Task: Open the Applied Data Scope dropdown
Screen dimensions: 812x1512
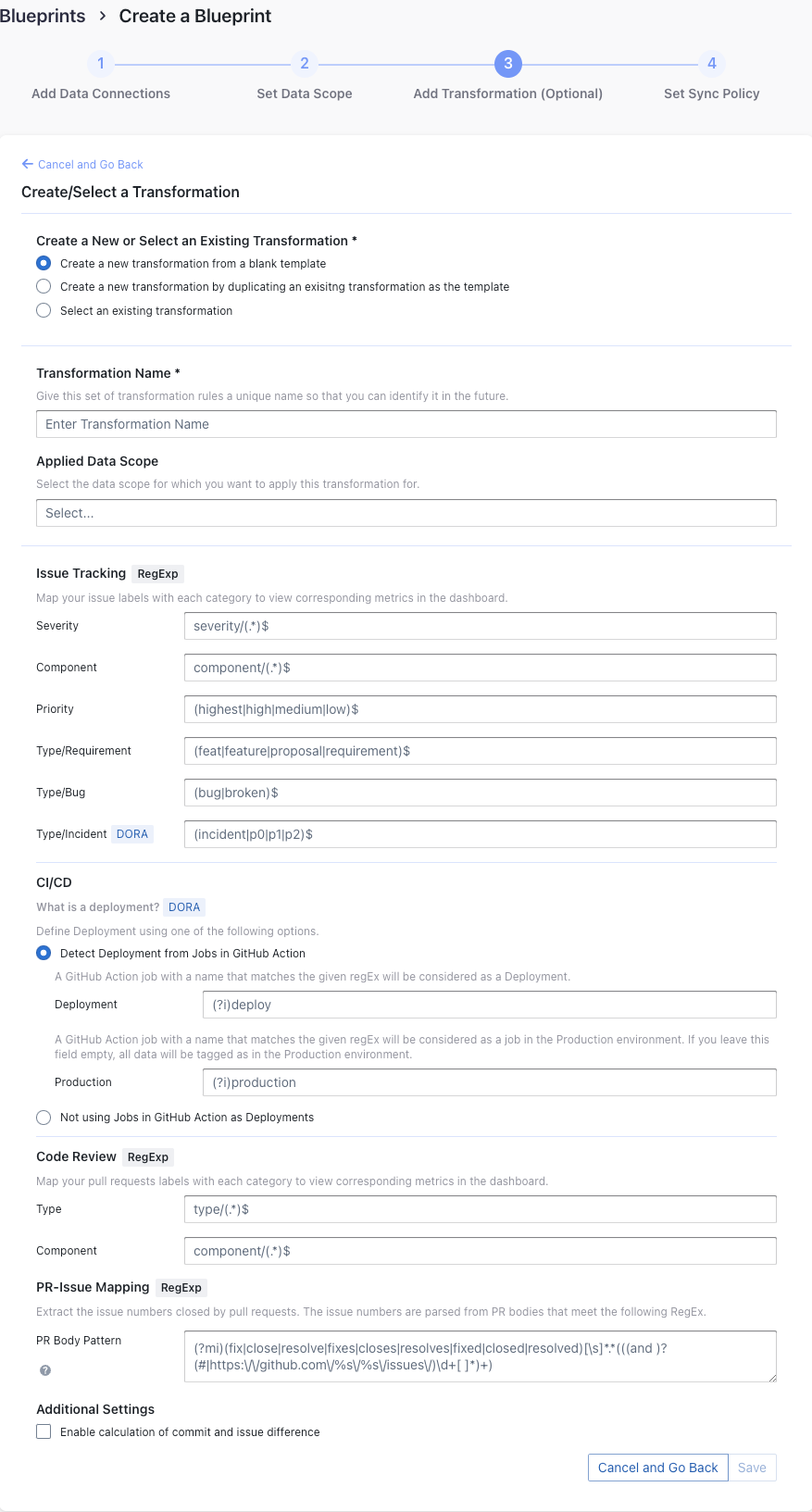Action: (406, 513)
